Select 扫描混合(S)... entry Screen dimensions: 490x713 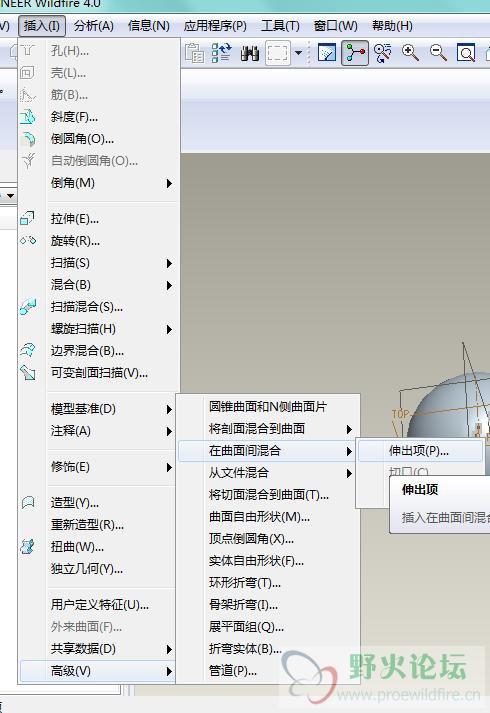tap(99, 307)
